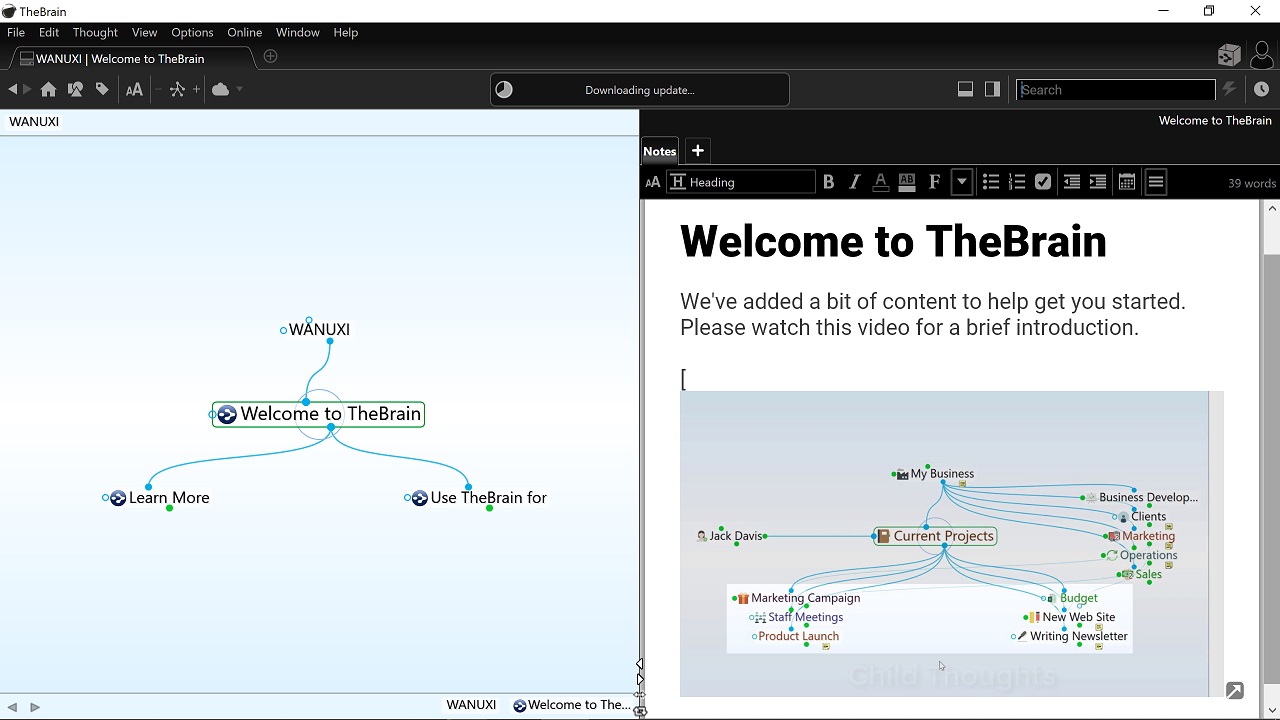Open the thought types icon
The width and height of the screenshot is (1280, 720).
pyautogui.click(x=75, y=90)
